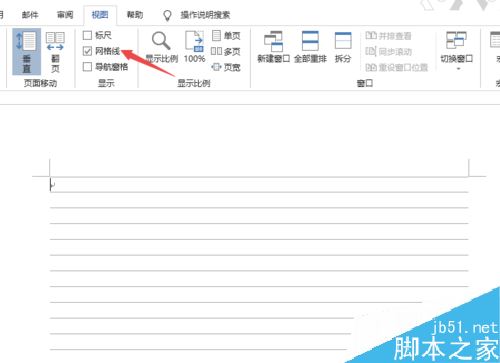Select the Vertical (垂直) page movement icon
500x363 pixels.
tap(27, 51)
